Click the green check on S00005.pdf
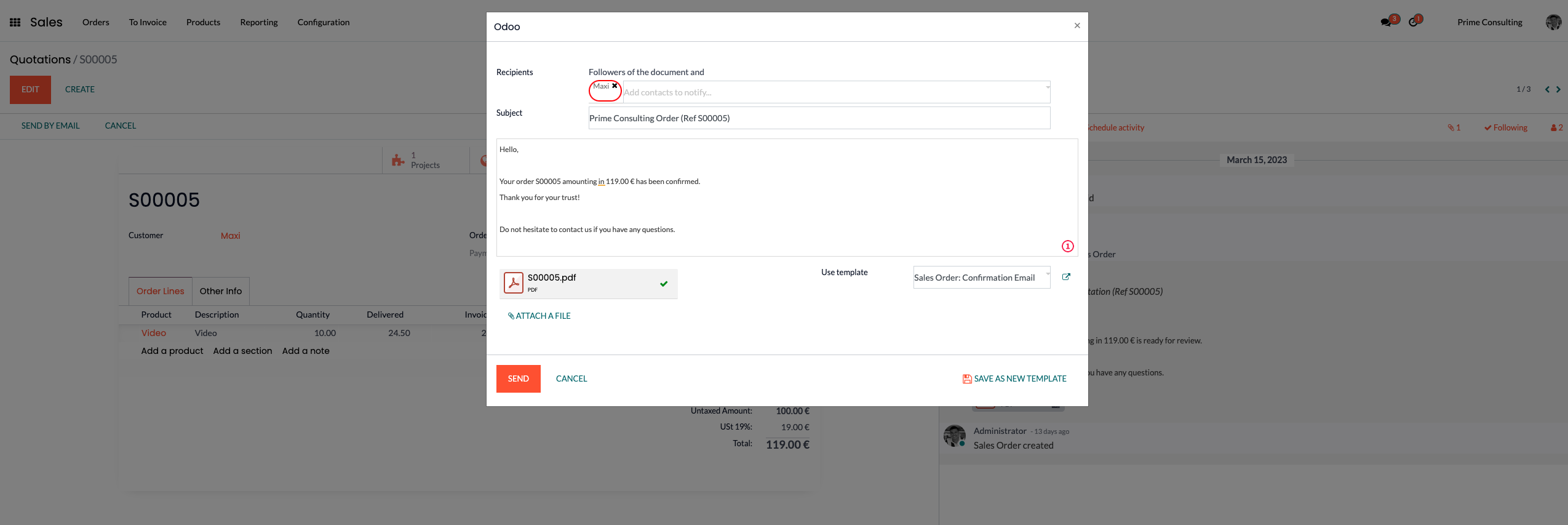Screen dimensions: 1568x525 pos(664,284)
